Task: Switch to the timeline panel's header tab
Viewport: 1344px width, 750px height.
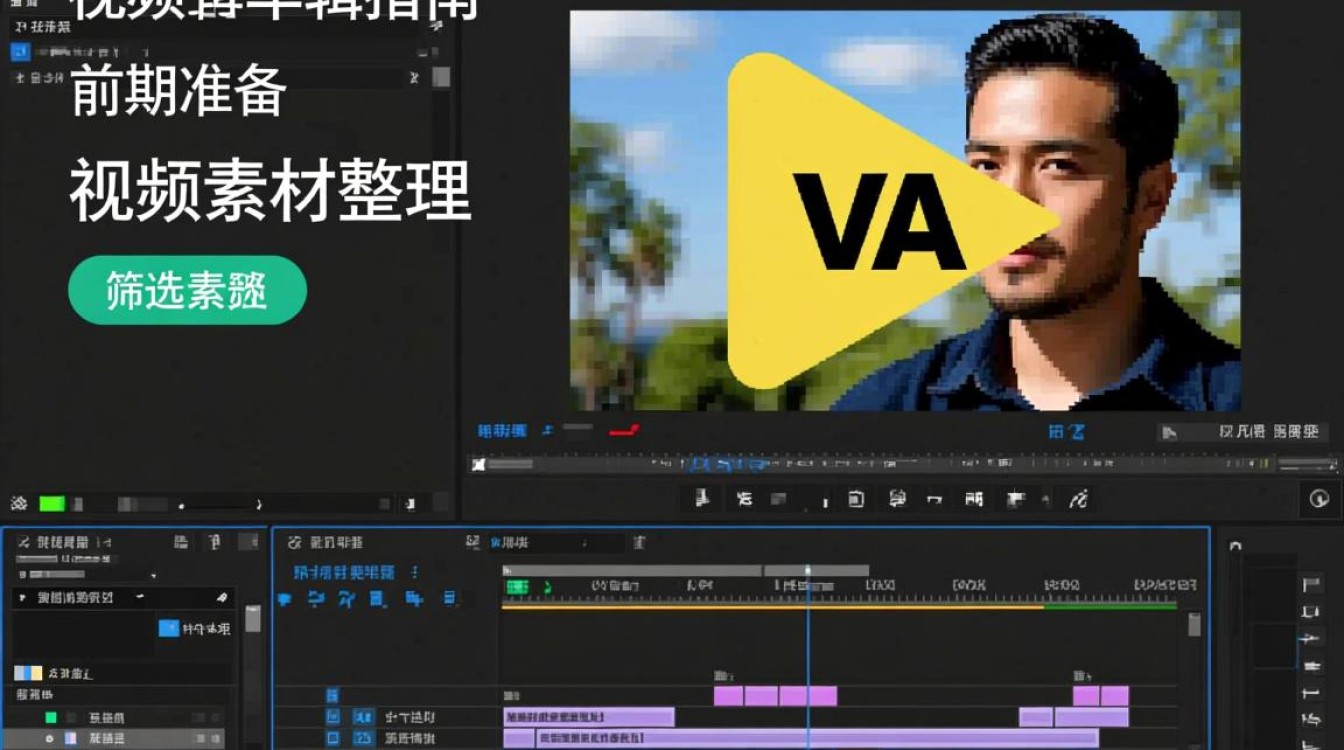Action: (x=336, y=542)
